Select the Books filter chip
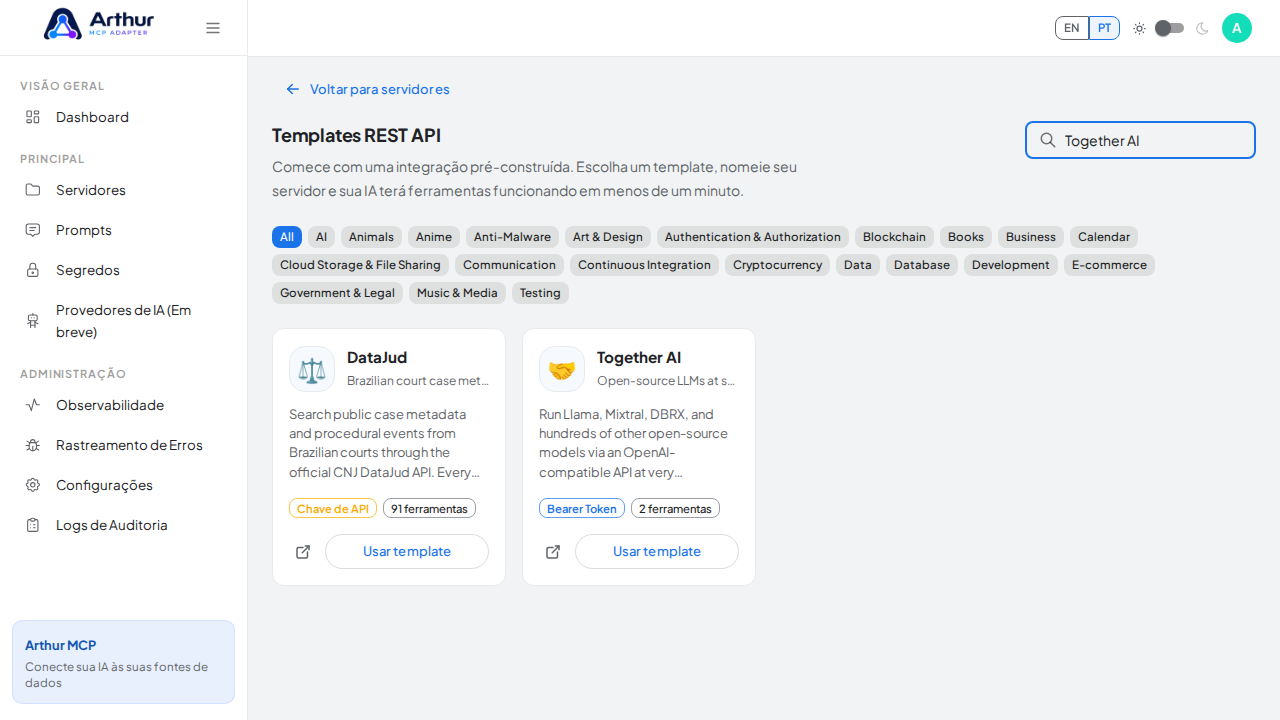The image size is (1280, 720). (966, 237)
